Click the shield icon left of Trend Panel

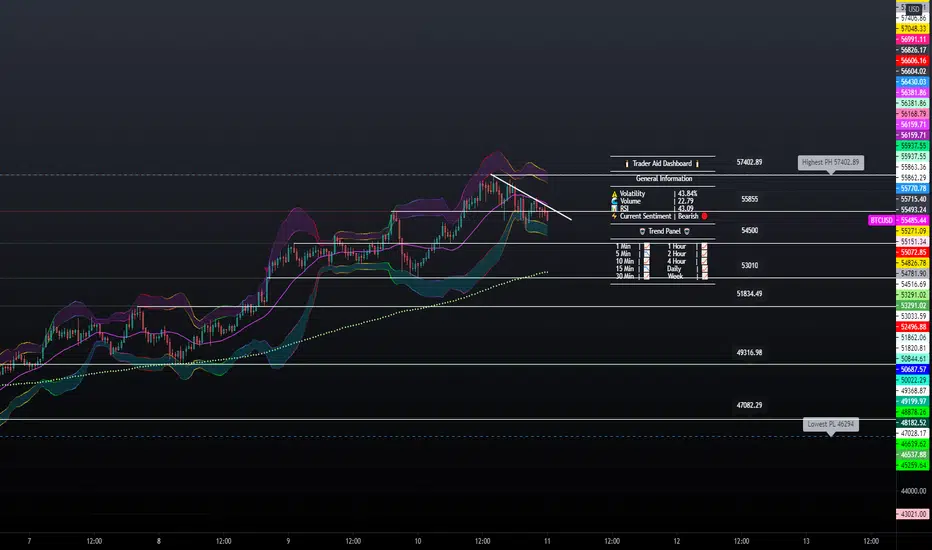(x=642, y=231)
